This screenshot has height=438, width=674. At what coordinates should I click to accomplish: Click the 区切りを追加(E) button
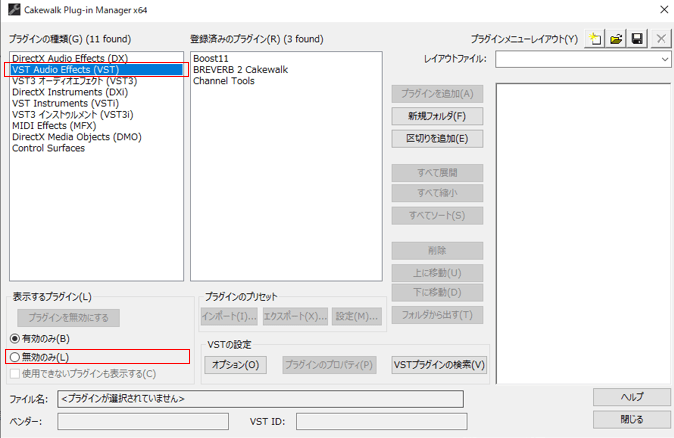437,138
